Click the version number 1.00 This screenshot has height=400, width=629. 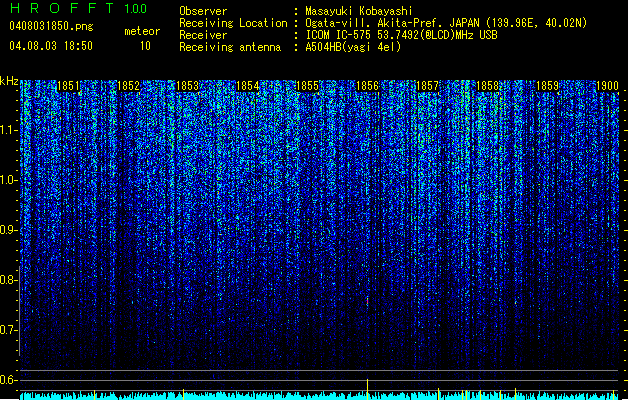[136, 9]
